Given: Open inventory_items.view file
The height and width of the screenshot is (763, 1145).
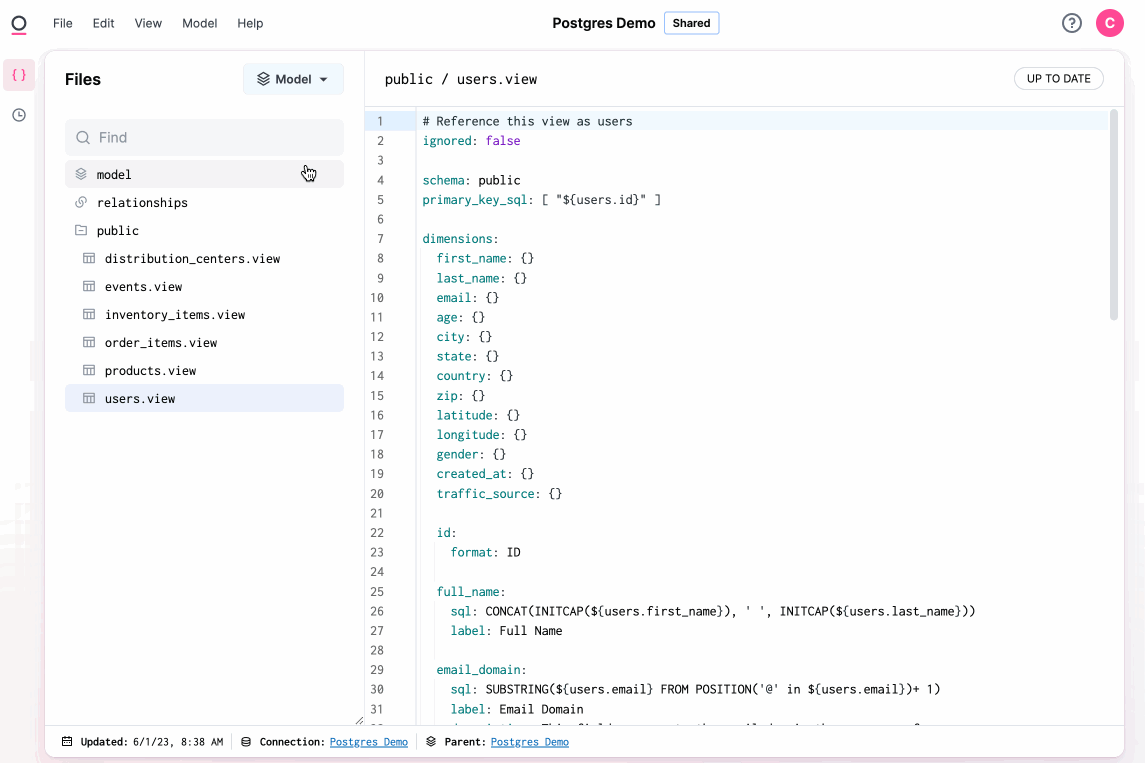Looking at the screenshot, I should pyautogui.click(x=204, y=314).
